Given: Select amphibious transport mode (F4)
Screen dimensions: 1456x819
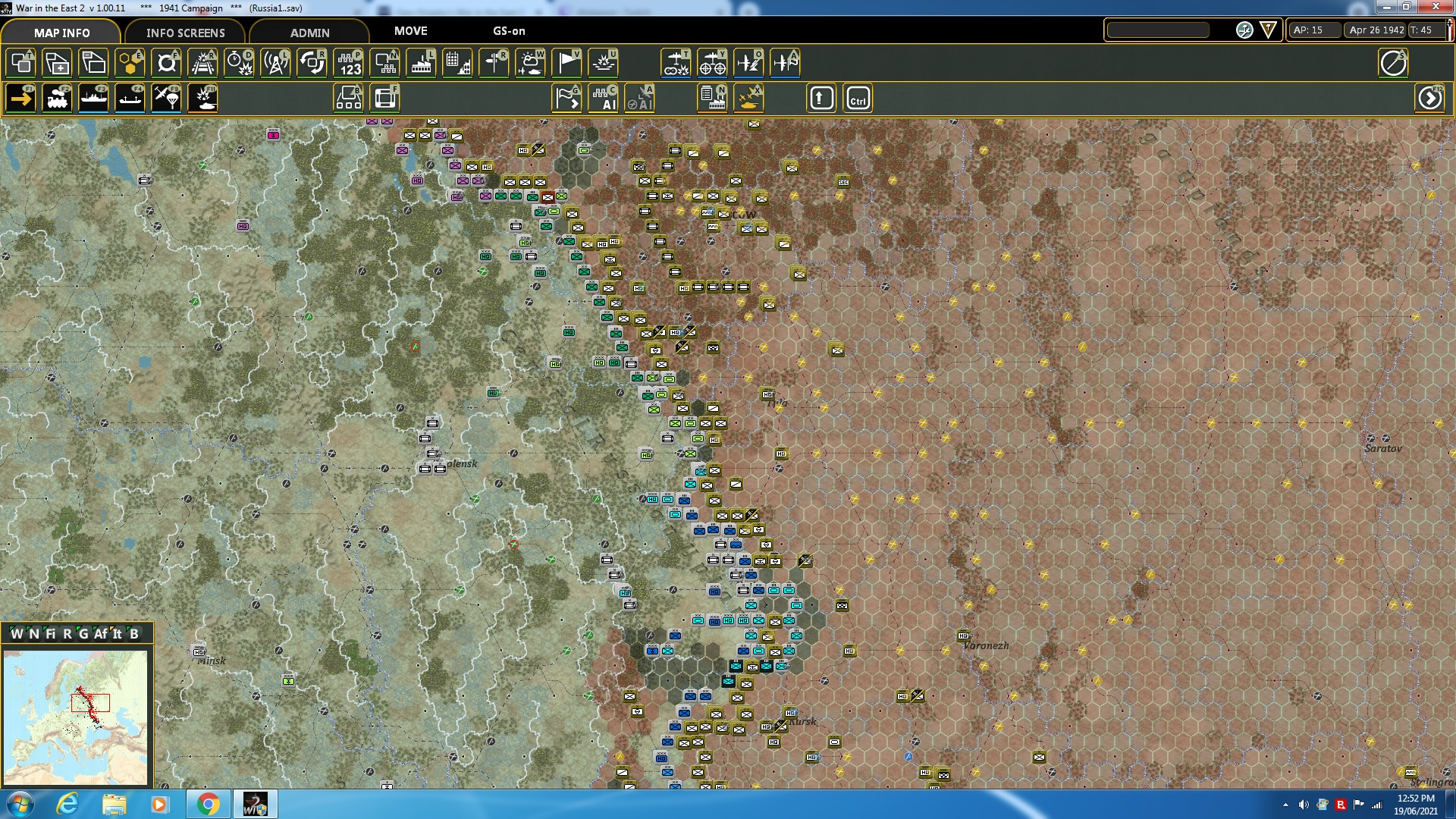Looking at the screenshot, I should click(130, 98).
